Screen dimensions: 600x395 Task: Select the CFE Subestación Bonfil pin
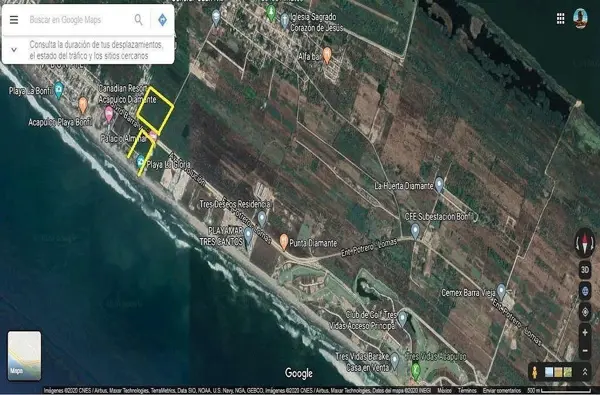pyautogui.click(x=415, y=231)
